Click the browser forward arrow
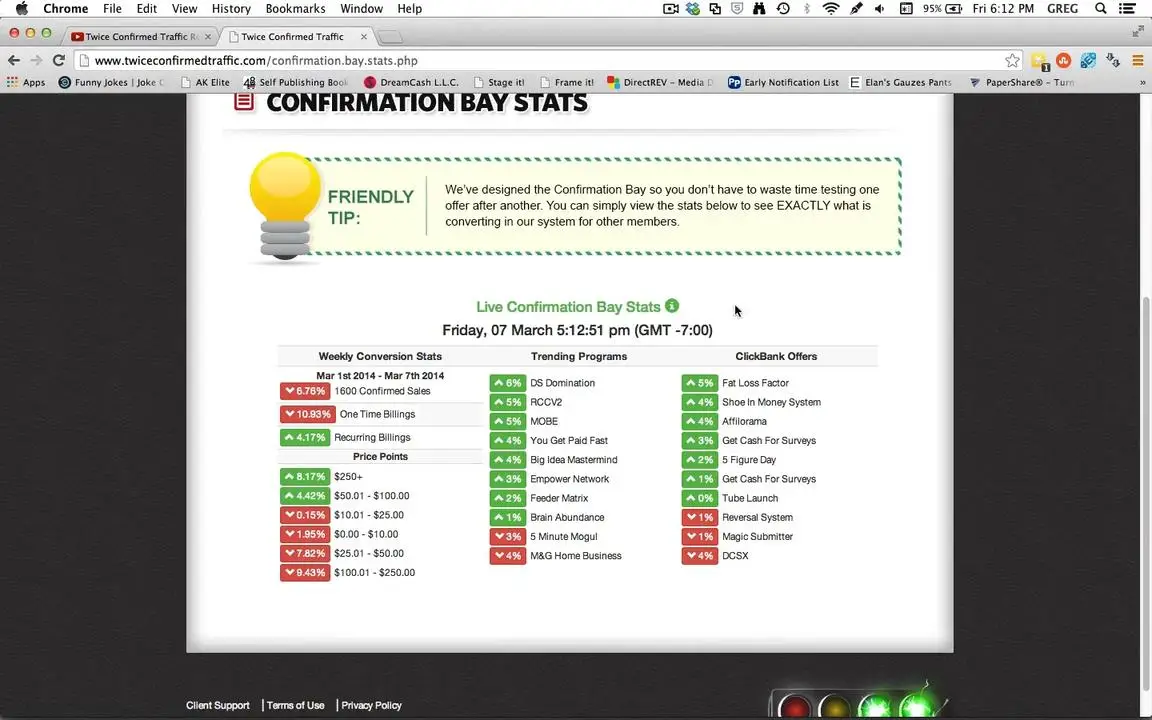This screenshot has height=720, width=1152. pos(36,60)
